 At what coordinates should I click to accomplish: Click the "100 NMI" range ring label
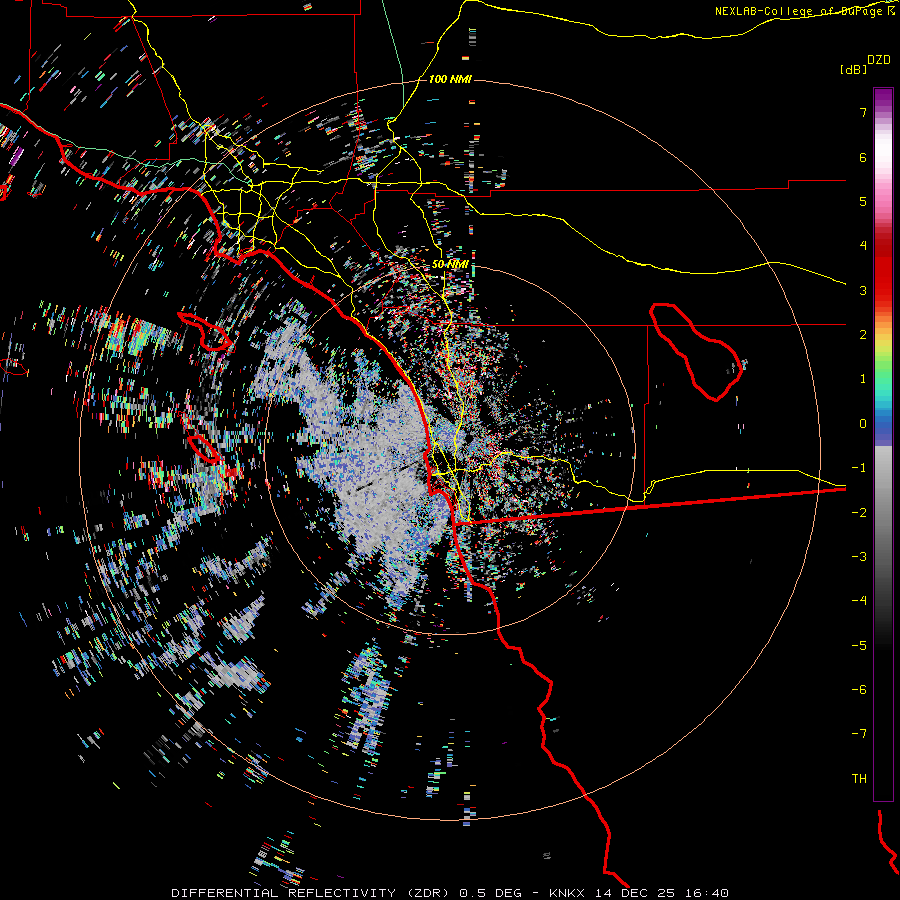click(450, 79)
